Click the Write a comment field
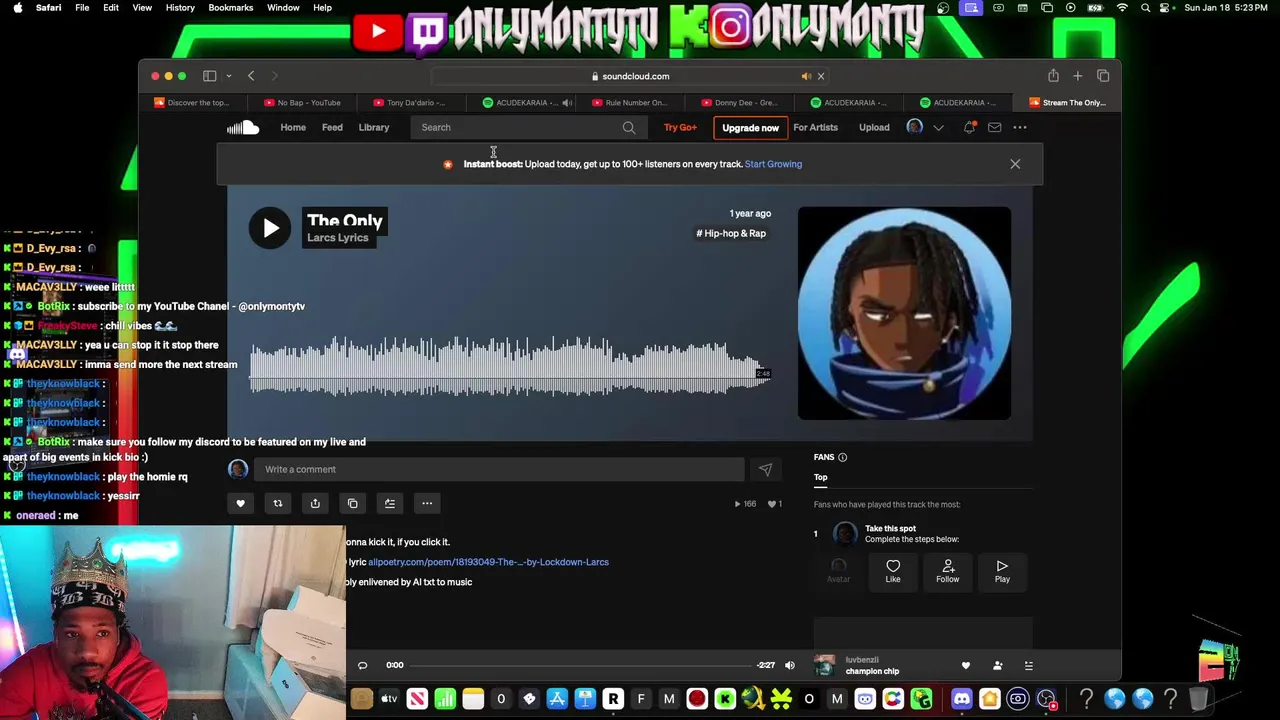Viewport: 1280px width, 720px height. pyautogui.click(x=498, y=469)
